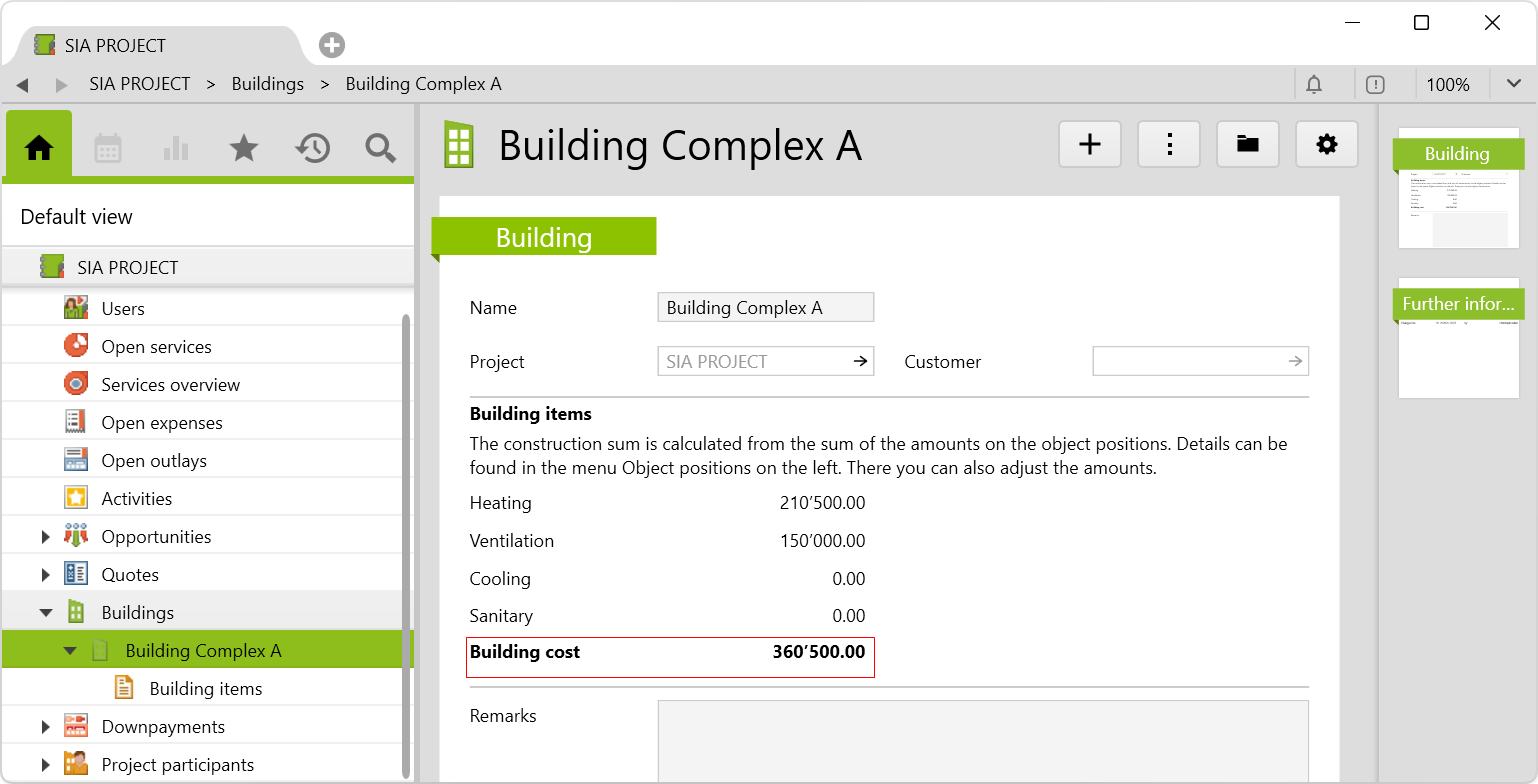Screen dimensions: 1538x784
Task: Click the folder icon button
Action: point(1247,145)
